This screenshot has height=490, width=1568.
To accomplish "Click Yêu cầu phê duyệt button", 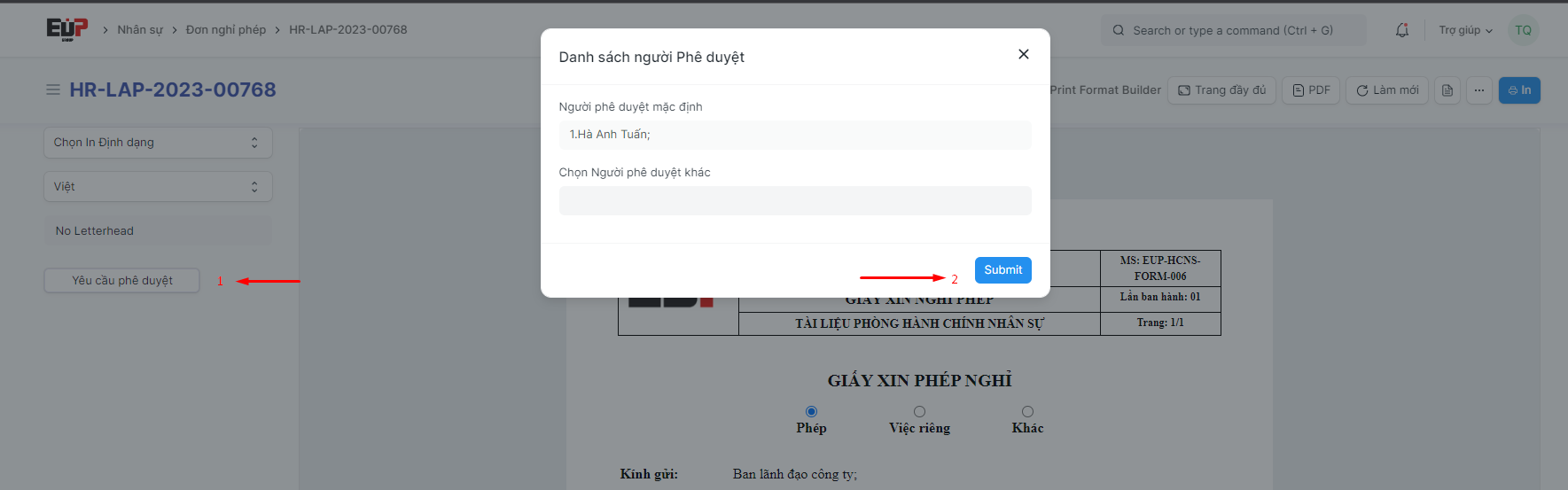I will click(x=122, y=281).
